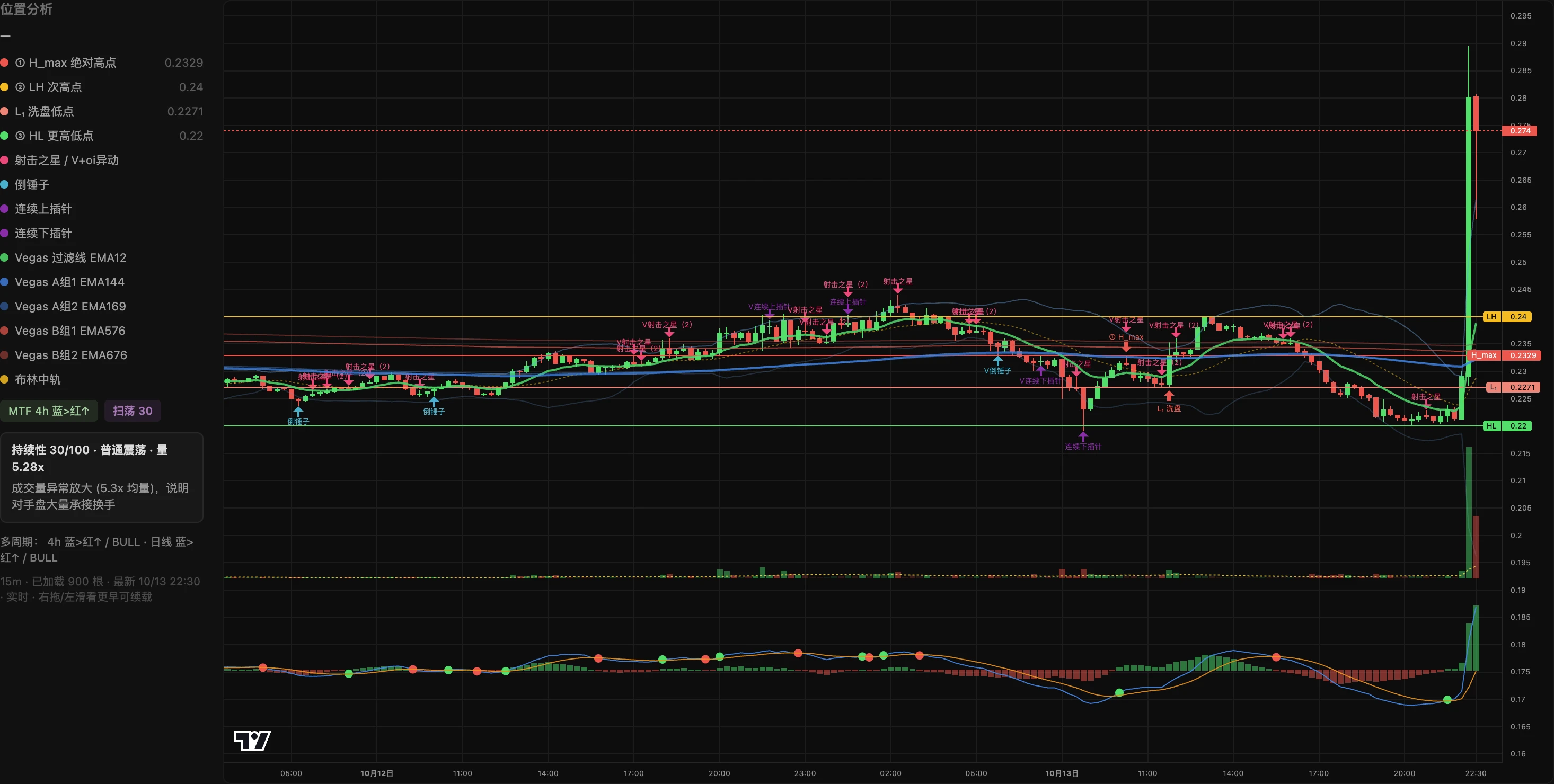This screenshot has height=784, width=1554.
Task: Click the MTF 4h 蓝>红↑ badge
Action: point(49,411)
